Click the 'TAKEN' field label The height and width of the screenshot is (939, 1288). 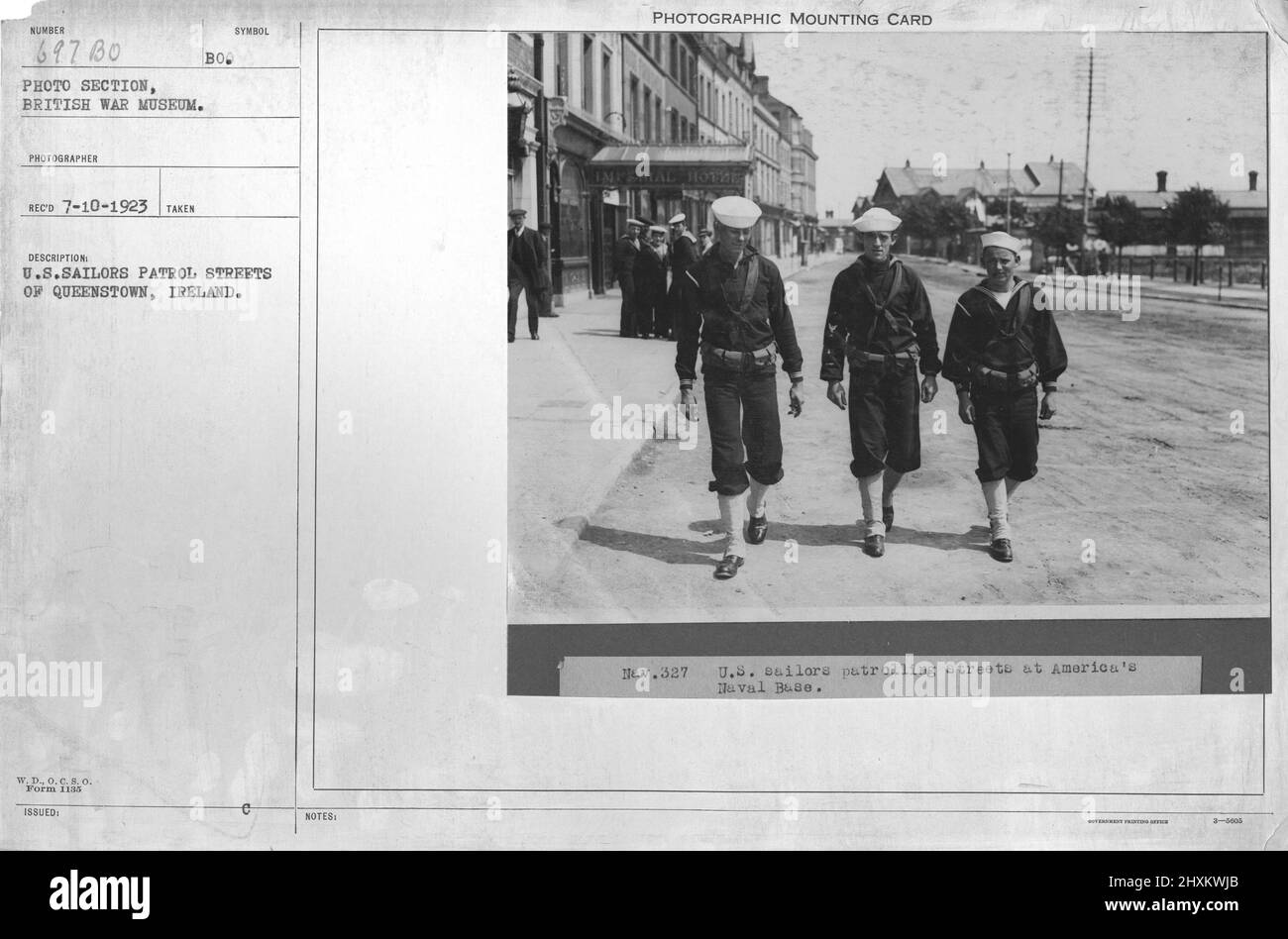coord(180,209)
